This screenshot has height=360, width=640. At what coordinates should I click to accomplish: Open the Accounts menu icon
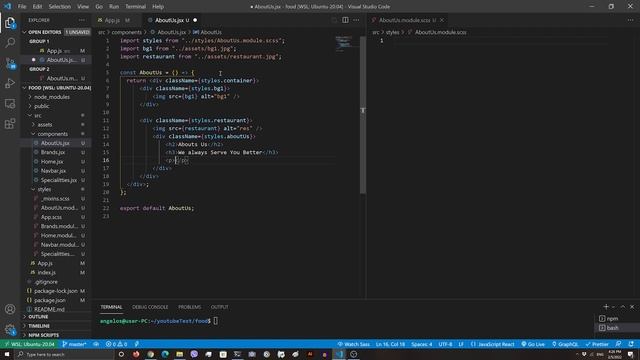coord(10,309)
